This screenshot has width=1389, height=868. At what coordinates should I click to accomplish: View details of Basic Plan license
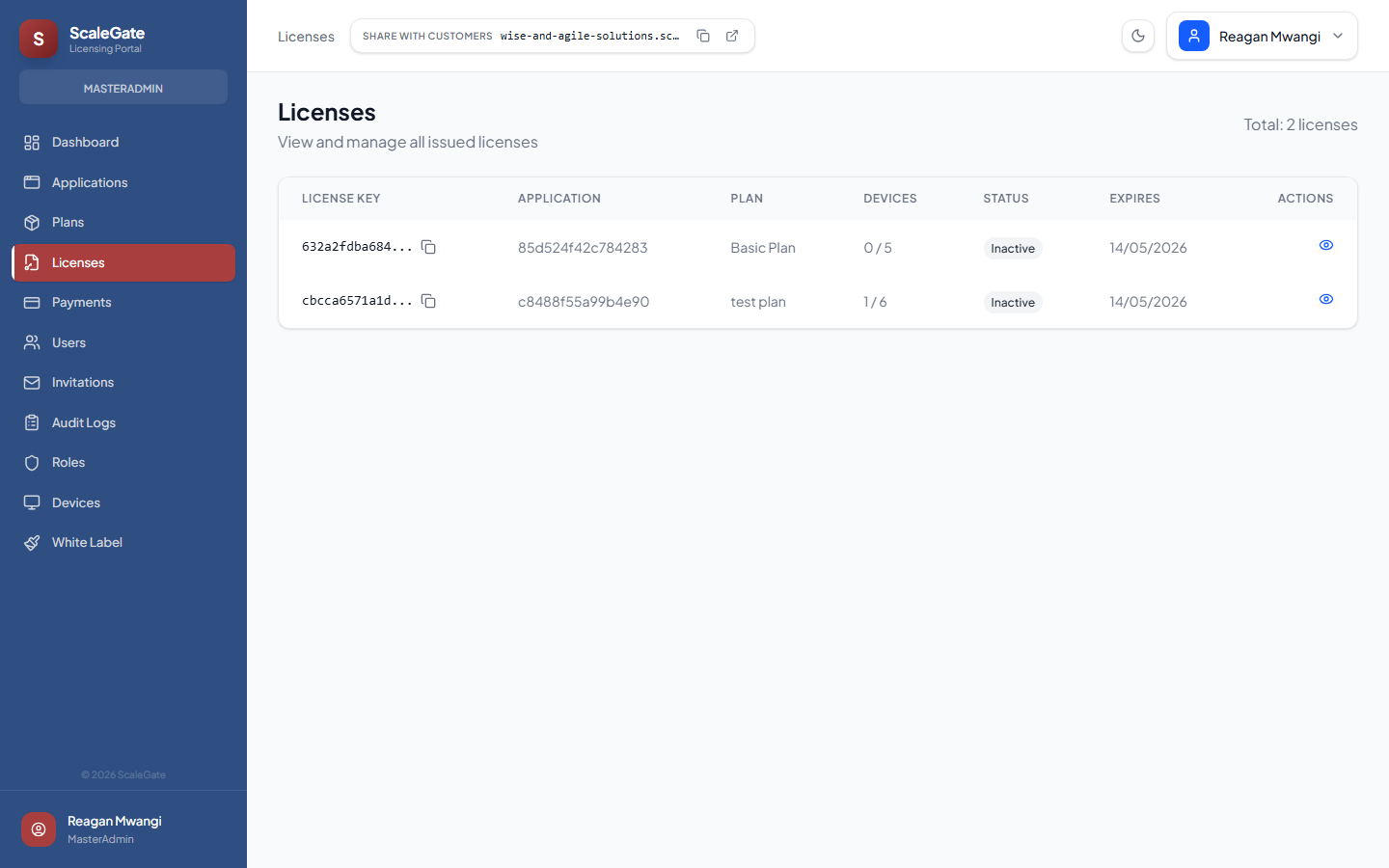coord(1325,245)
